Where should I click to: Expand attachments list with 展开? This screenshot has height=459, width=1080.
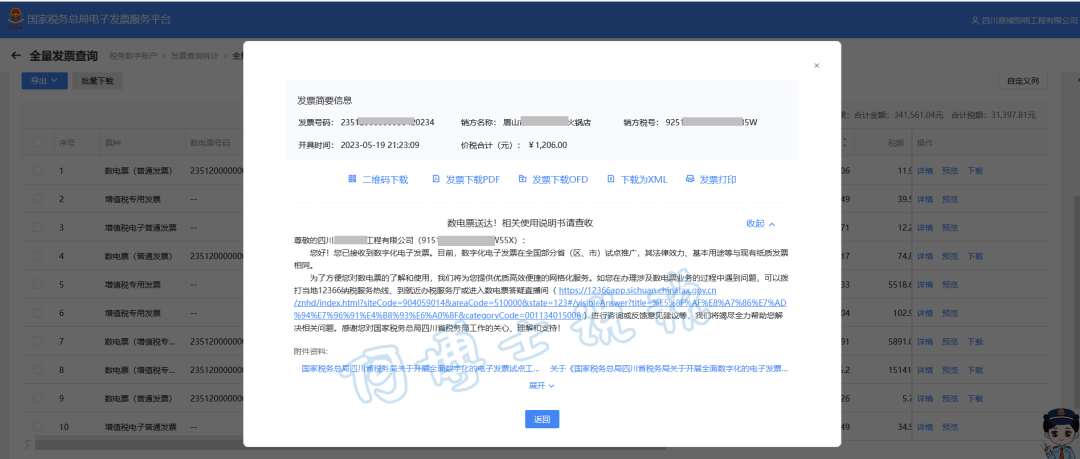point(541,385)
